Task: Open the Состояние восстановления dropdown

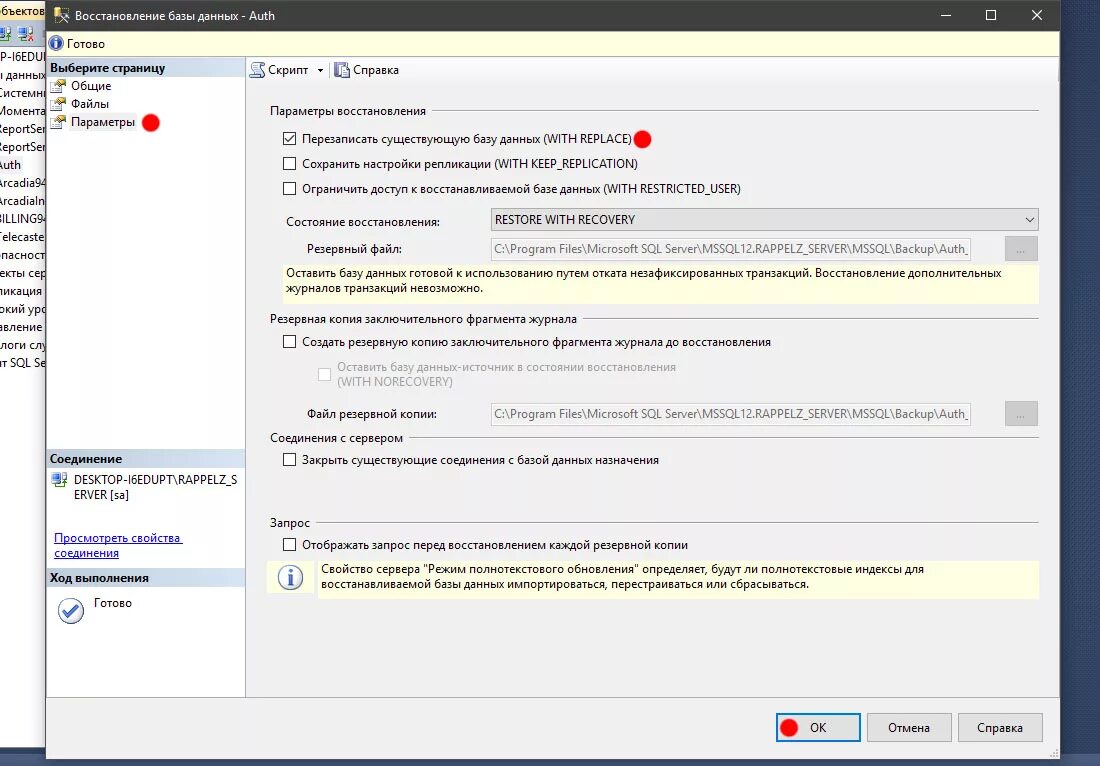Action: pyautogui.click(x=764, y=220)
